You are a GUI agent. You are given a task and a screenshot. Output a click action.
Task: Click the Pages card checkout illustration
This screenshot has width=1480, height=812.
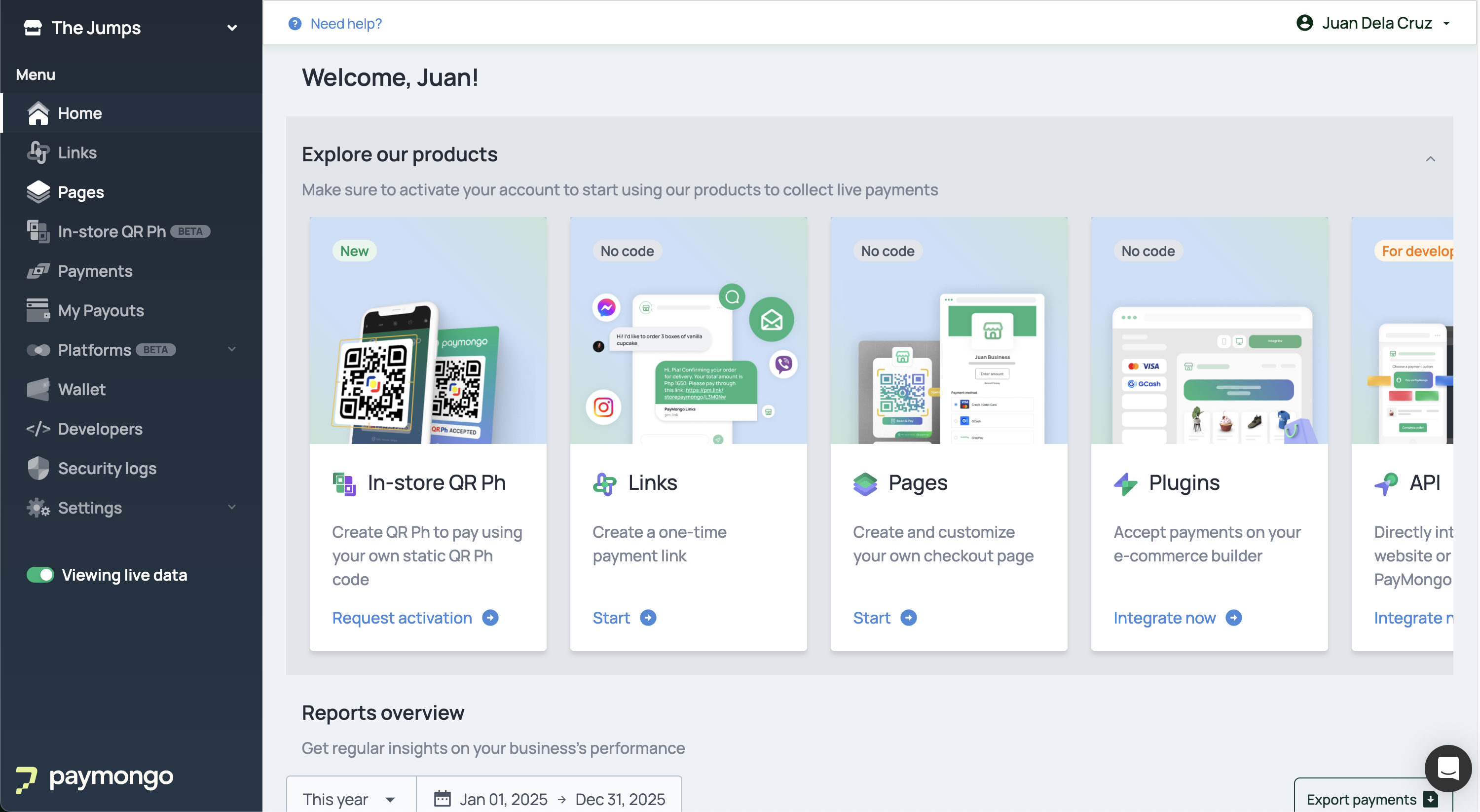tap(949, 331)
